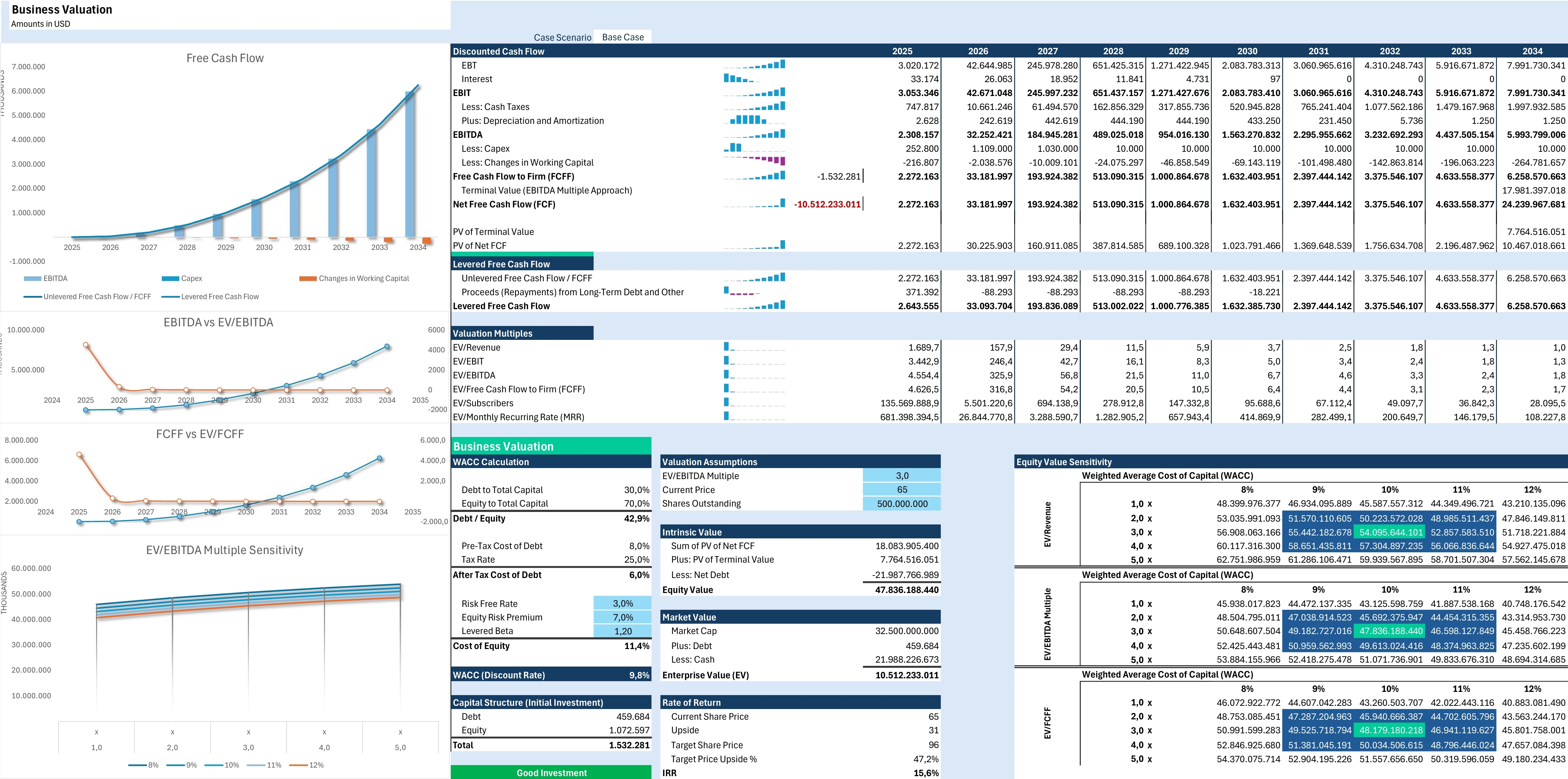Select the Discounted Cash Flow section header
This screenshot has width=1568, height=779.
499,52
